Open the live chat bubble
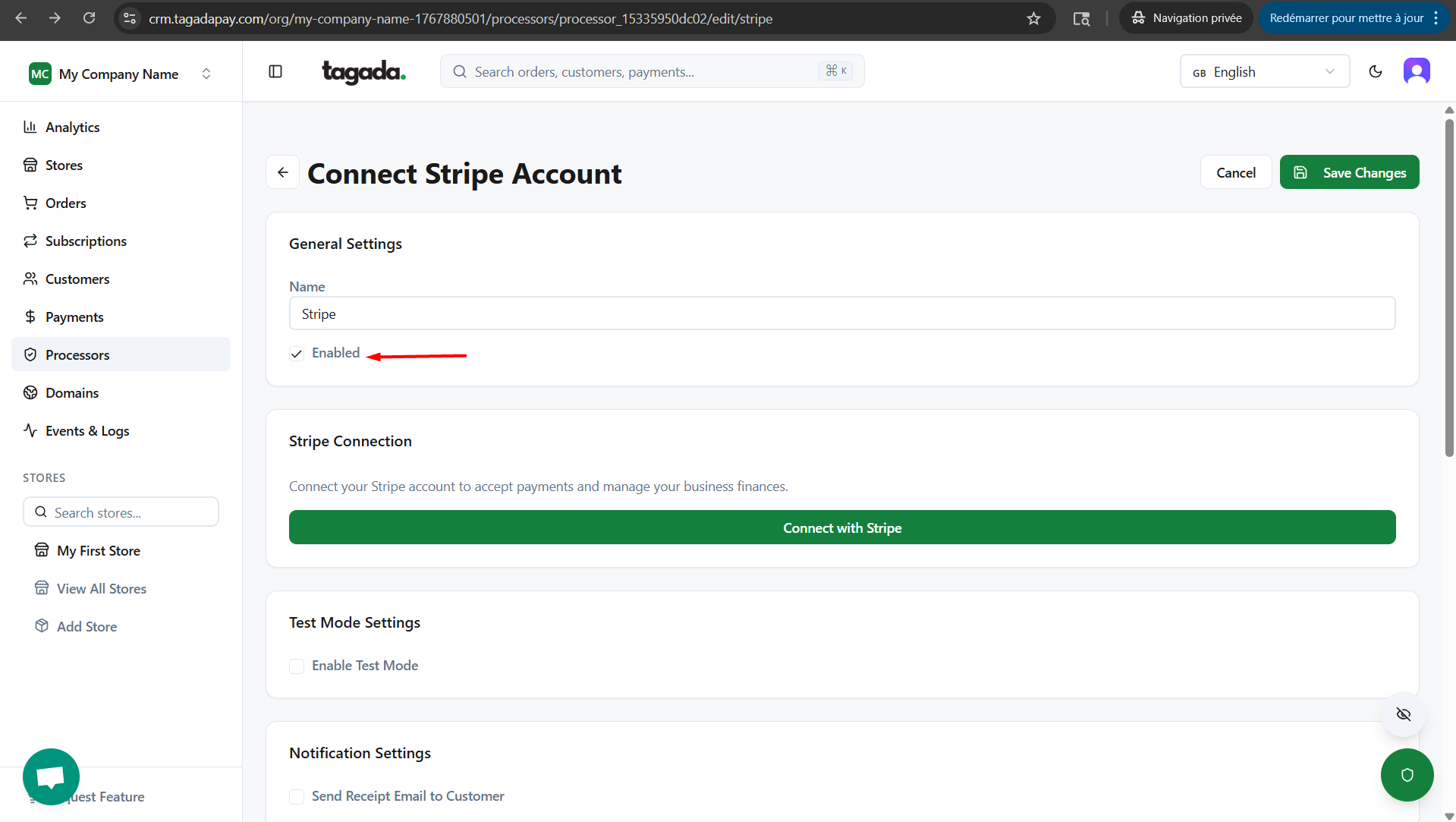Viewport: 1456px width, 822px height. coord(51,776)
